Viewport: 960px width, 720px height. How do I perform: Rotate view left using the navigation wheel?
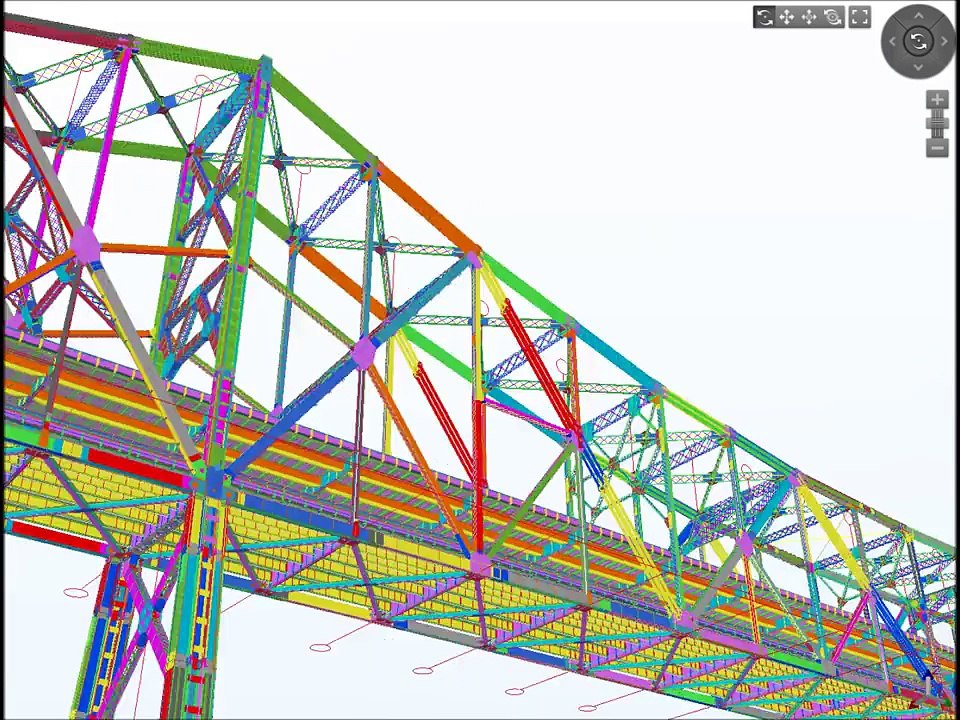tap(893, 42)
